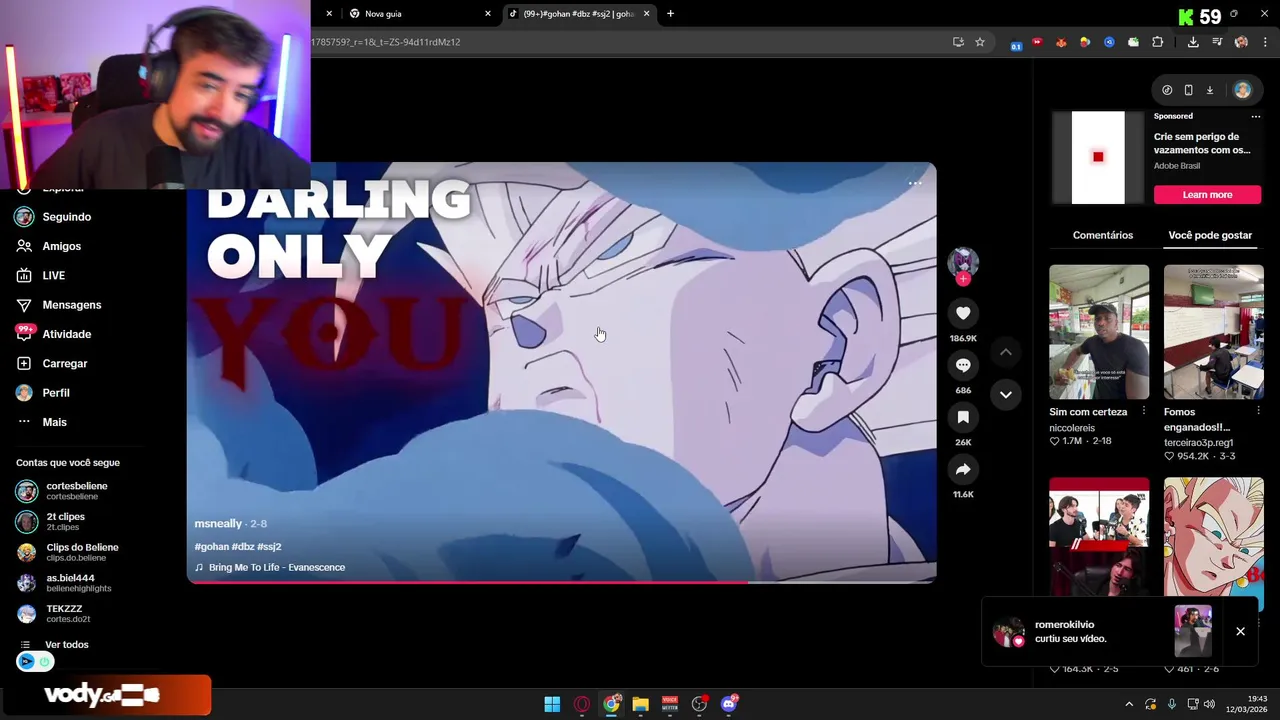Open File Explorer from taskbar
Image resolution: width=1280 pixels, height=720 pixels.
coord(640,704)
